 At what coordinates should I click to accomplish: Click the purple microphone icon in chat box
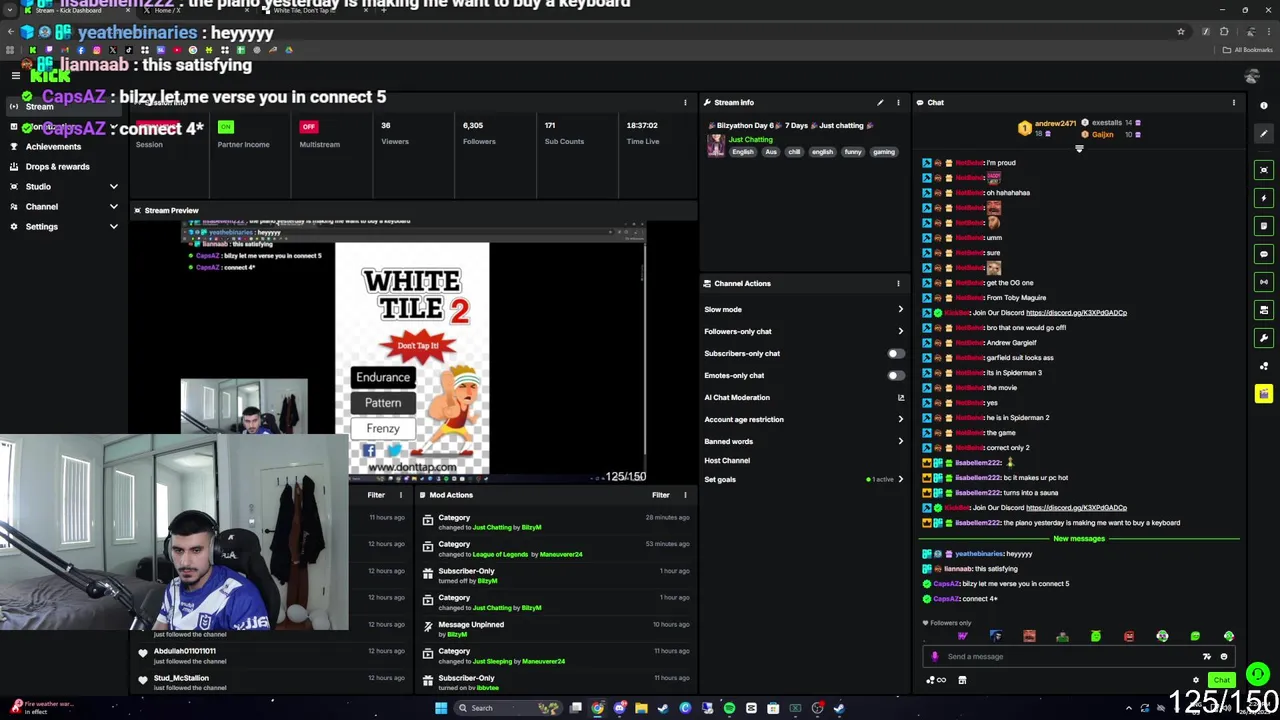[x=934, y=657]
